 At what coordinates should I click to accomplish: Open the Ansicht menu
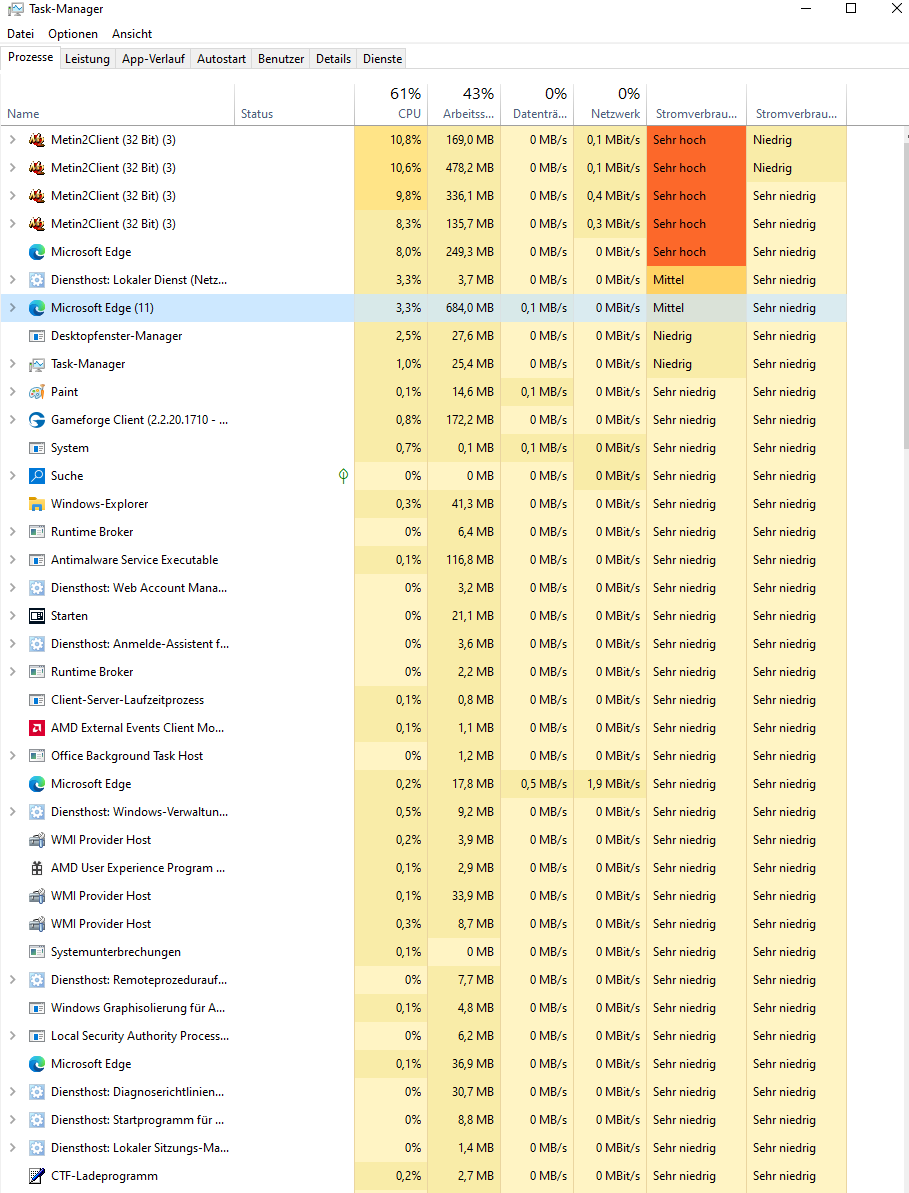click(x=132, y=33)
